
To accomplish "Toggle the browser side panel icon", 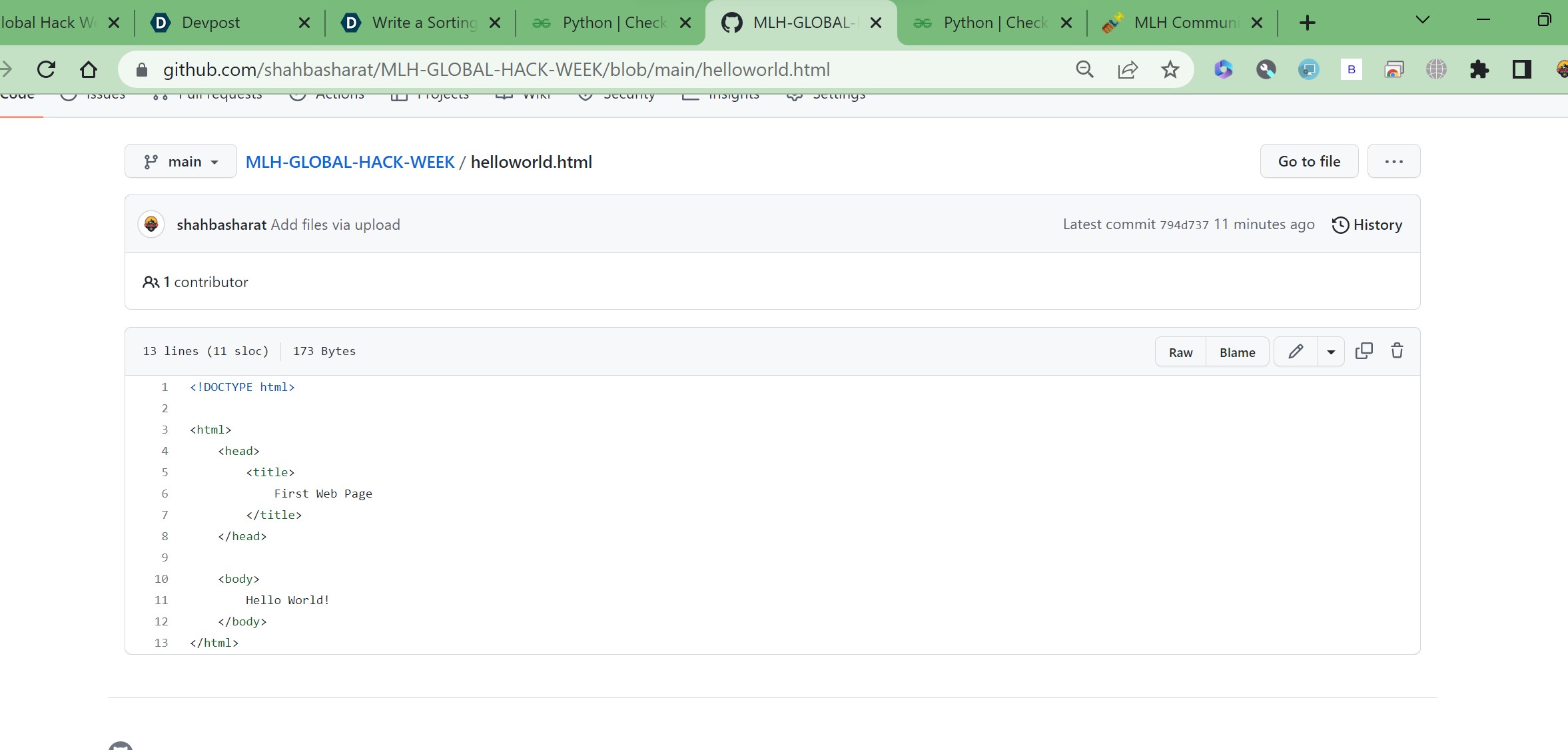I will [1521, 69].
